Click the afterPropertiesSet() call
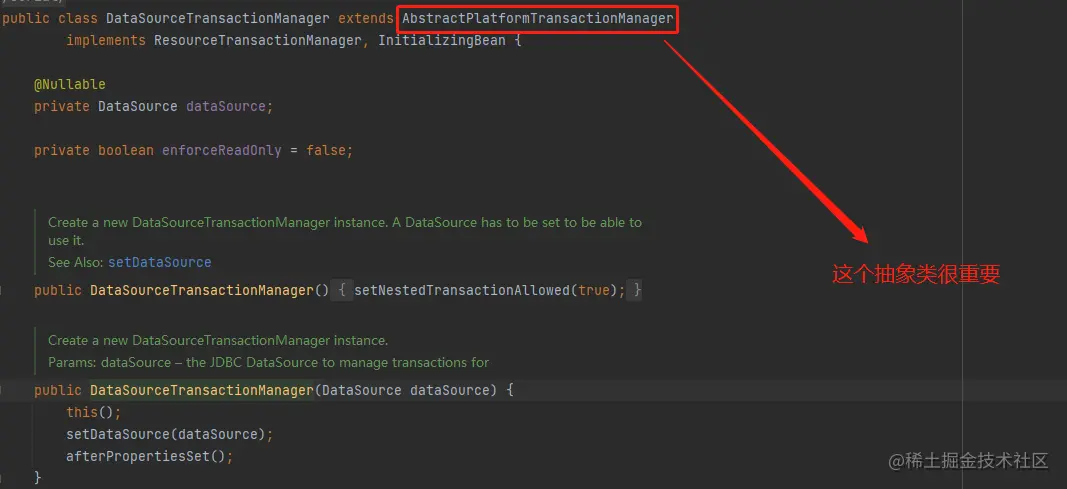 149,456
